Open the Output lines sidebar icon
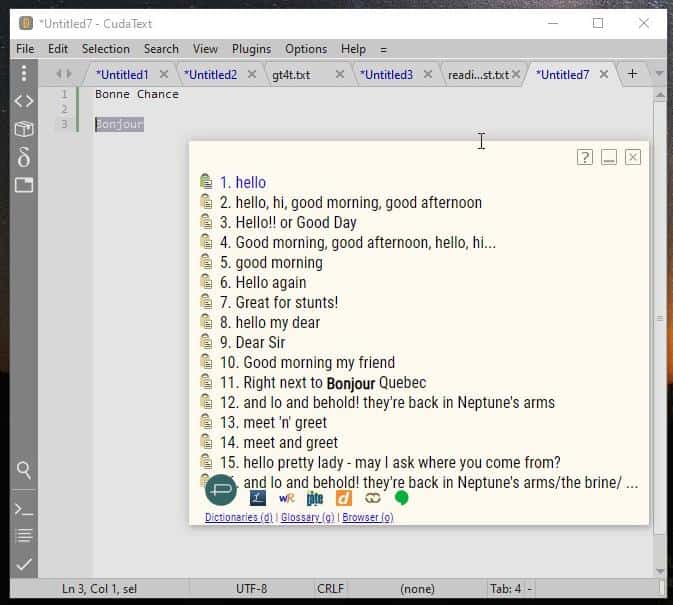The width and height of the screenshot is (673, 605). 24,536
